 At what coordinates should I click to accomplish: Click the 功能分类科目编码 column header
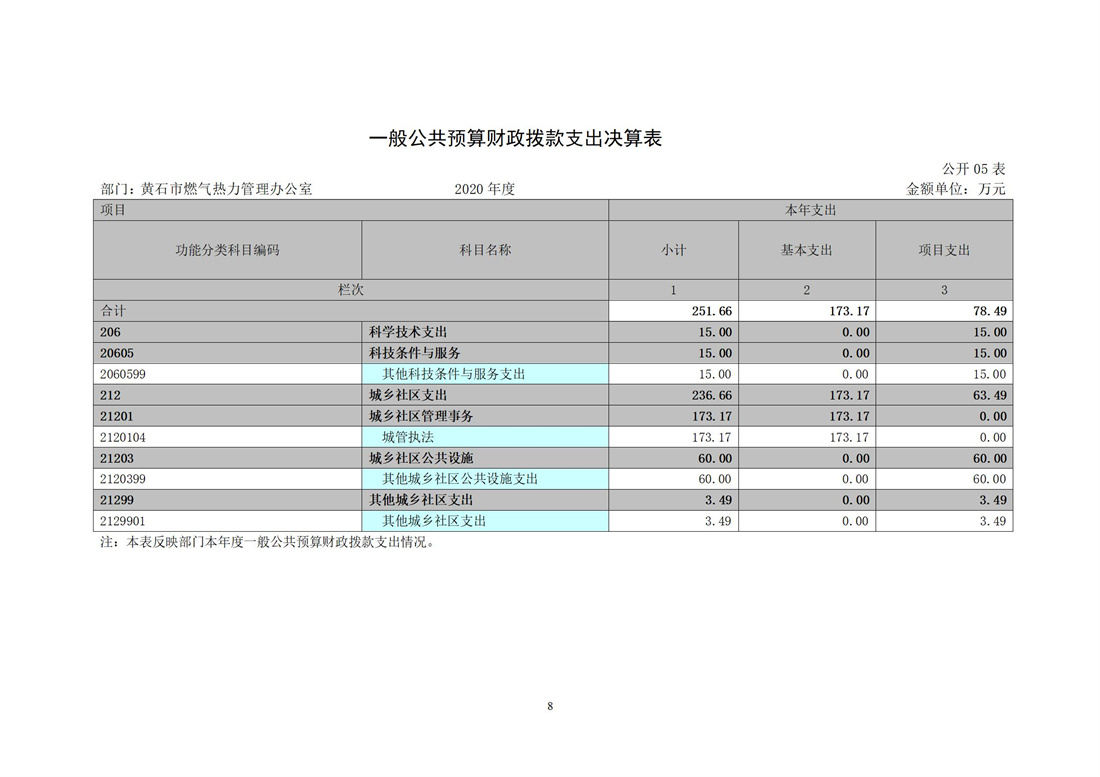click(x=227, y=250)
